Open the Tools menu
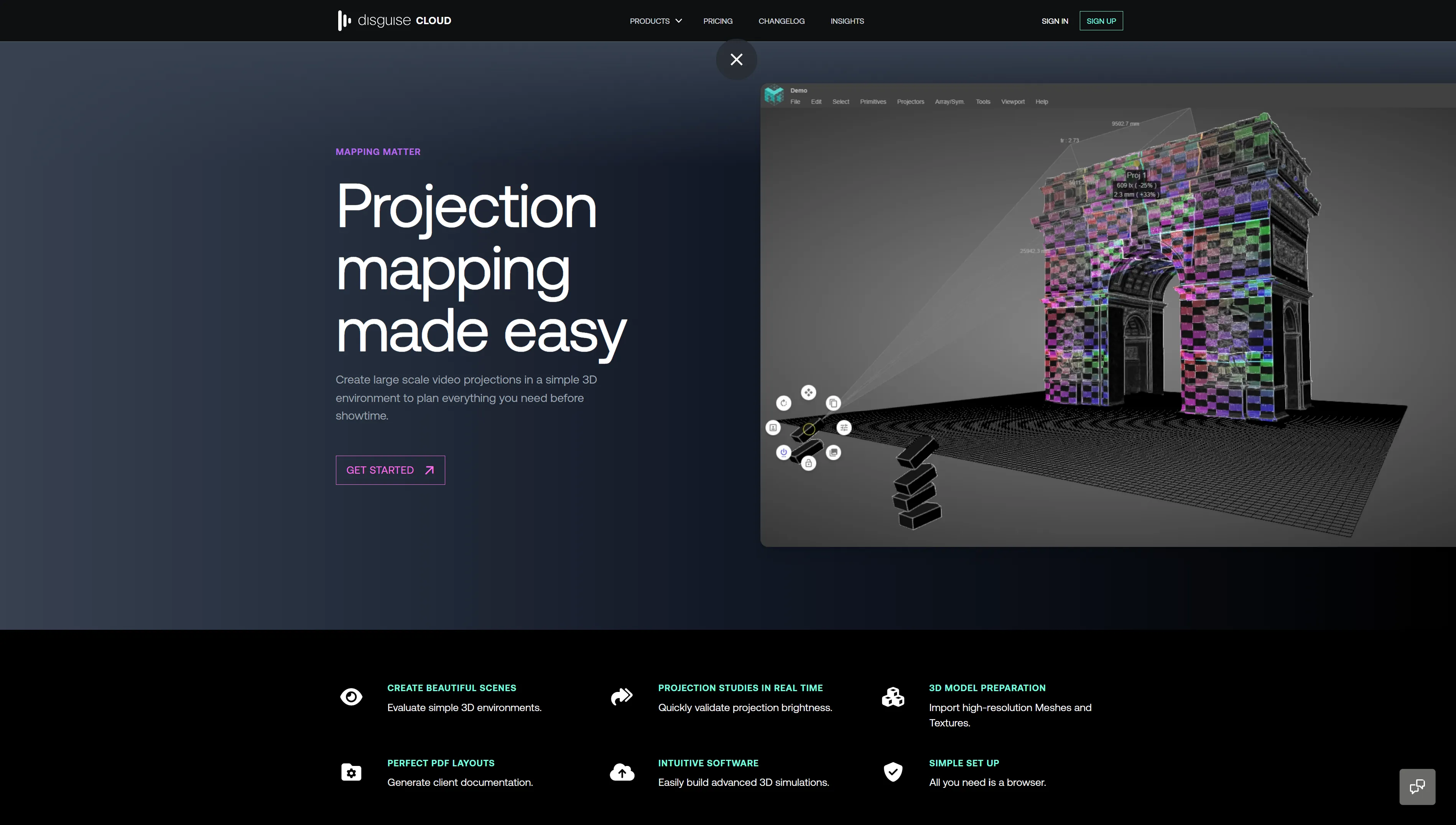Viewport: 1456px width, 825px height. 982,101
